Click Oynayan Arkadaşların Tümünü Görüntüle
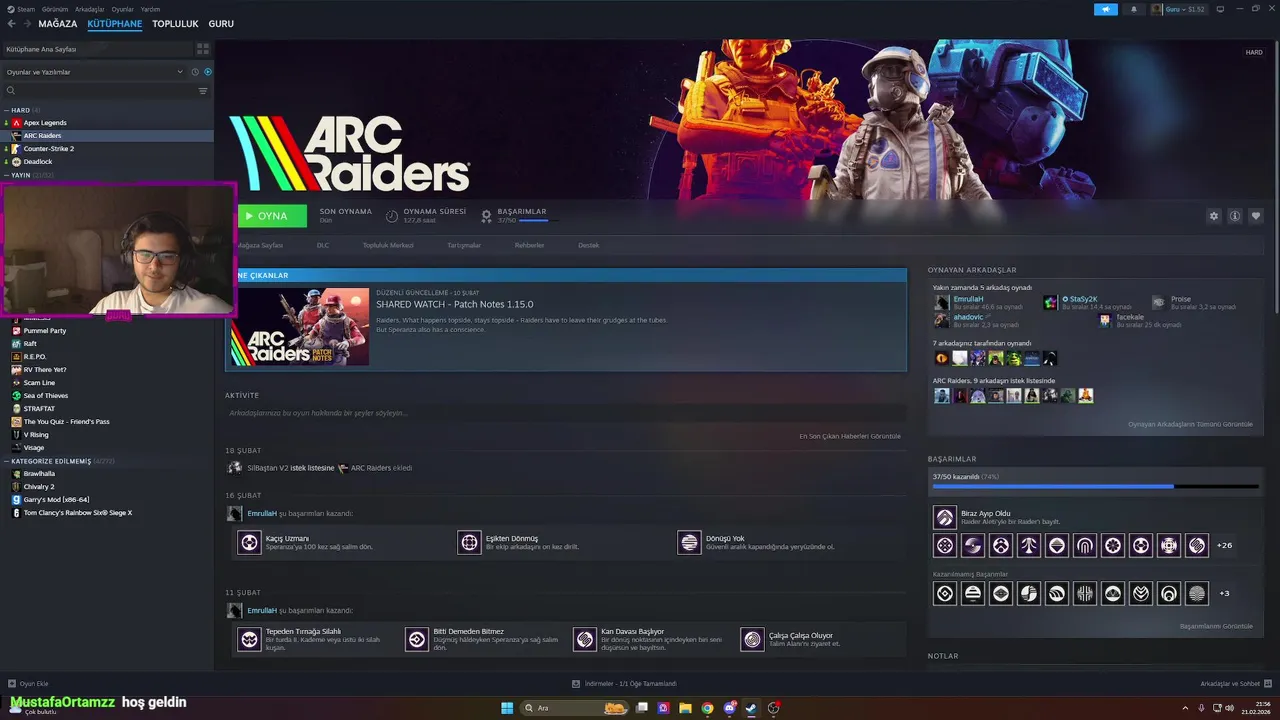Screen dimensions: 1280x720 pos(1190,424)
